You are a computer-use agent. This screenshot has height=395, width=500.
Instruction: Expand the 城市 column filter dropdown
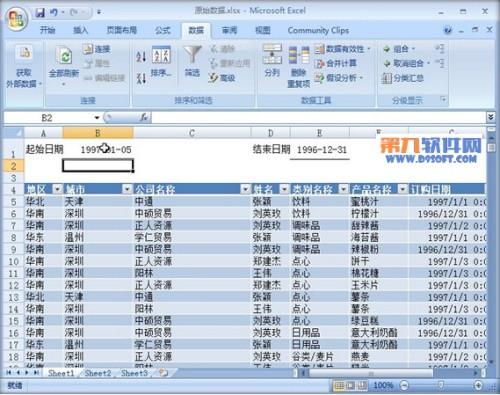click(x=127, y=189)
